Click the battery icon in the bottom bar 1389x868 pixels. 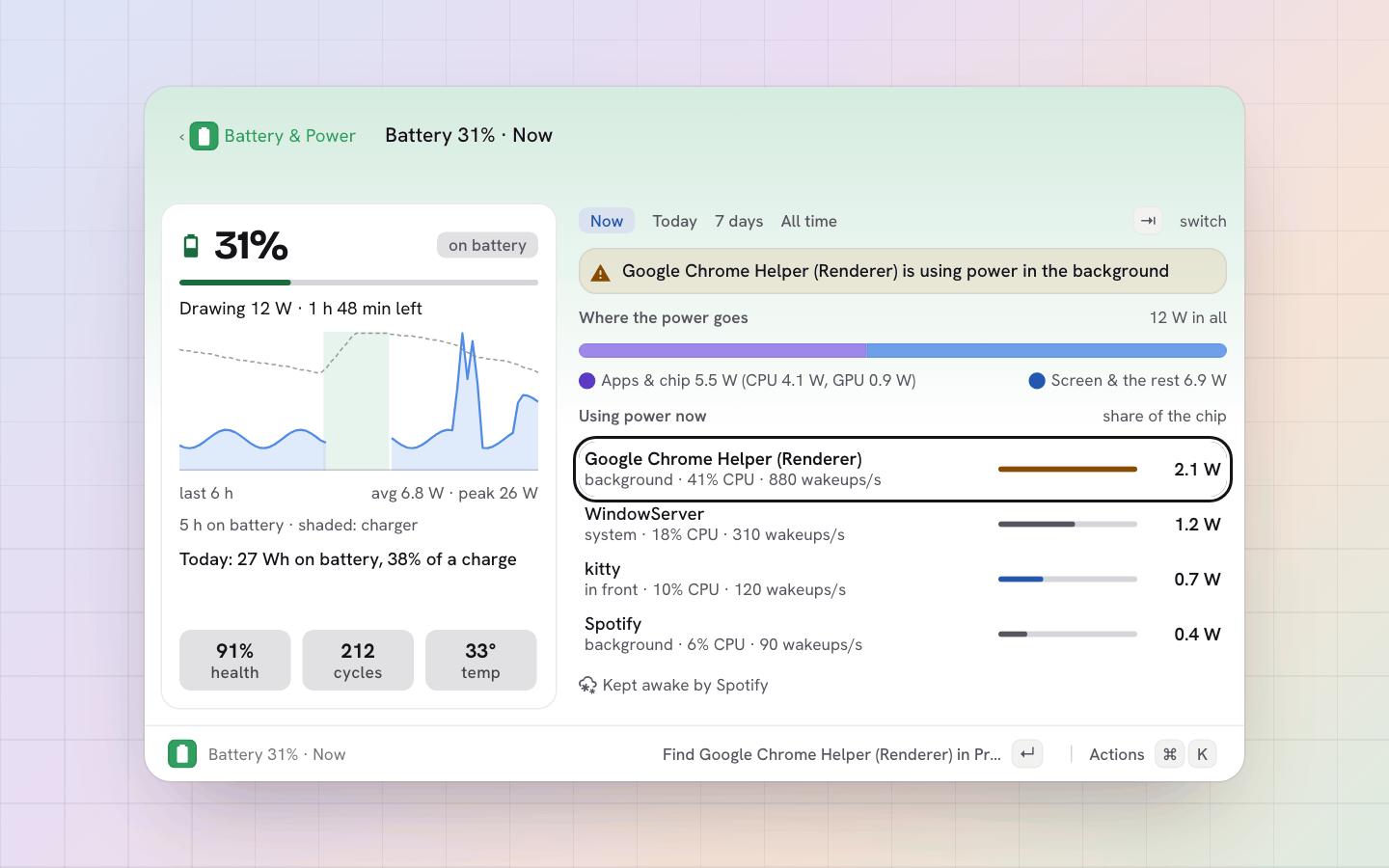coord(182,754)
